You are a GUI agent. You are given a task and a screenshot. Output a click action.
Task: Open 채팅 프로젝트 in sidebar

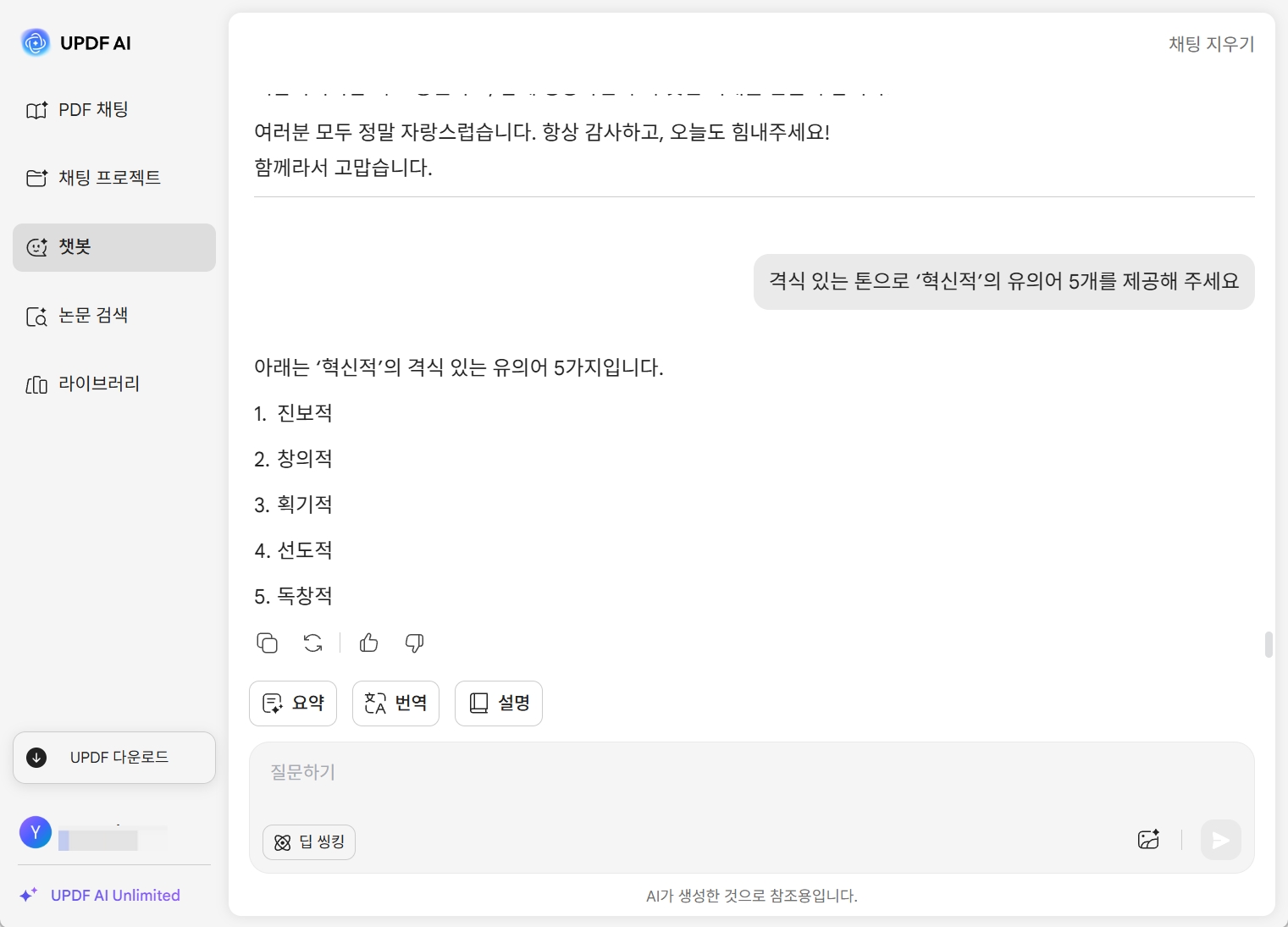(x=114, y=178)
